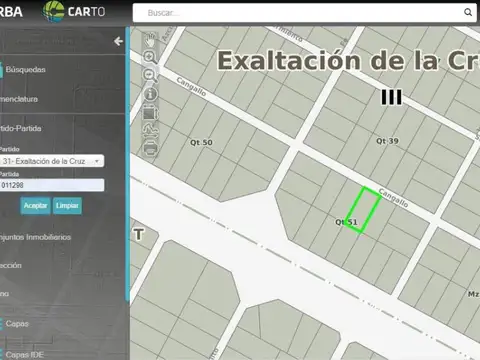Activate the zoom out magnifier tool

point(151,75)
